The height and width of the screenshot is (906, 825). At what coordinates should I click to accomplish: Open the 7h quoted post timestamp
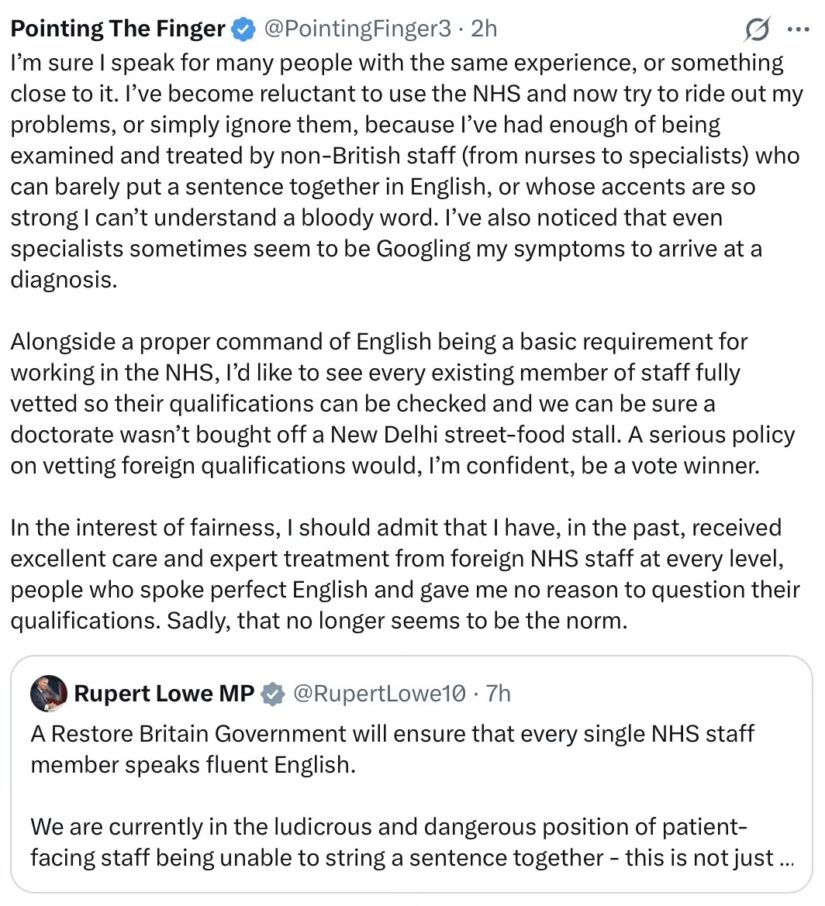click(498, 693)
